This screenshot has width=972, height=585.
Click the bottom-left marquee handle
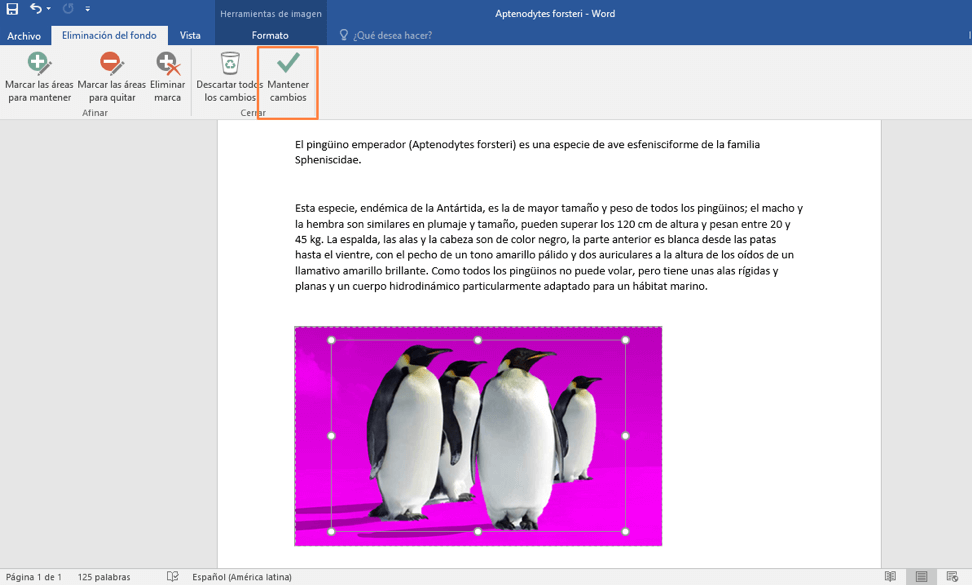pyautogui.click(x=331, y=532)
